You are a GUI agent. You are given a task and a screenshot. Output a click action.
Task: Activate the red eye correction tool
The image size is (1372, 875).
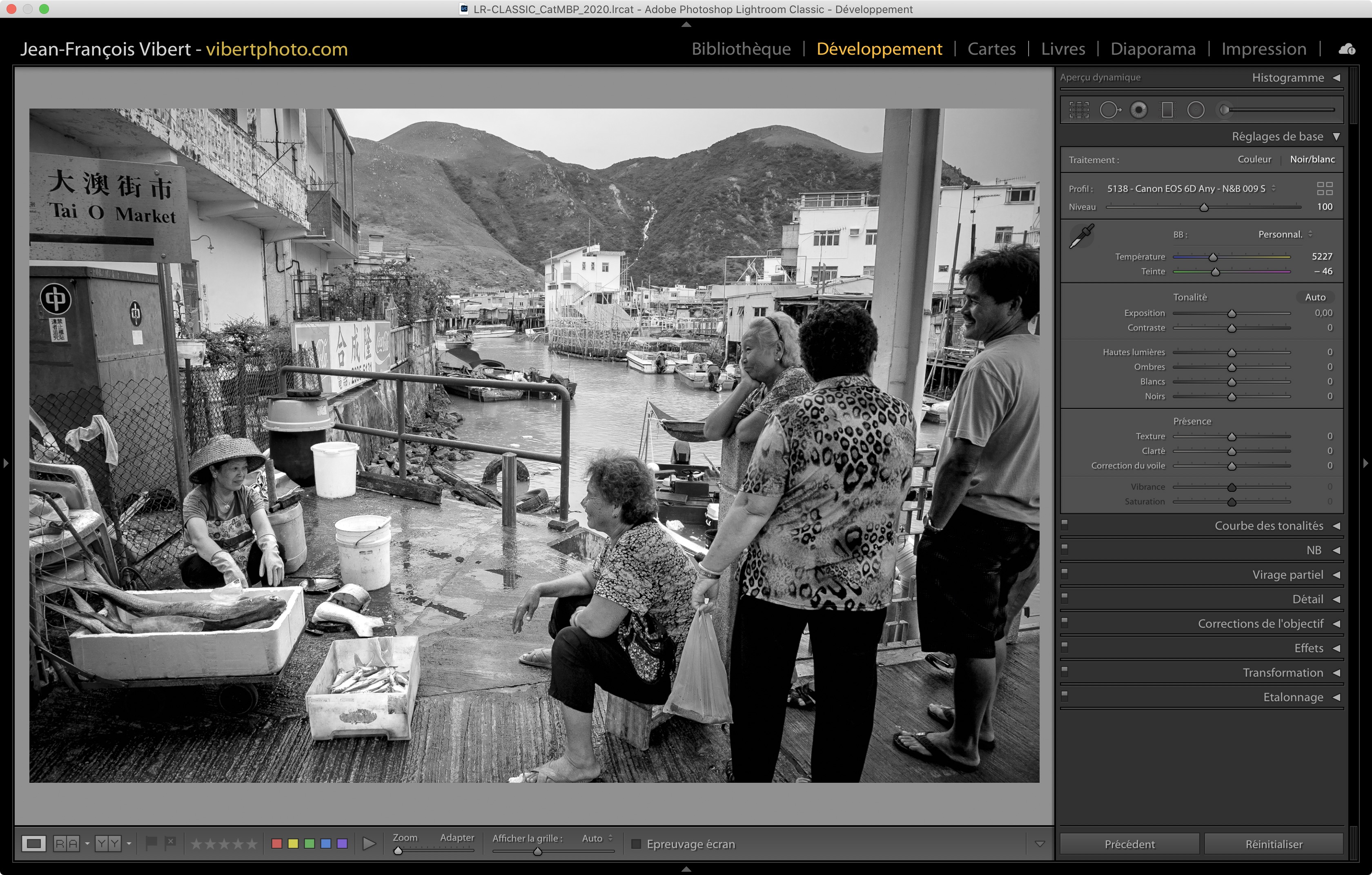[x=1138, y=110]
